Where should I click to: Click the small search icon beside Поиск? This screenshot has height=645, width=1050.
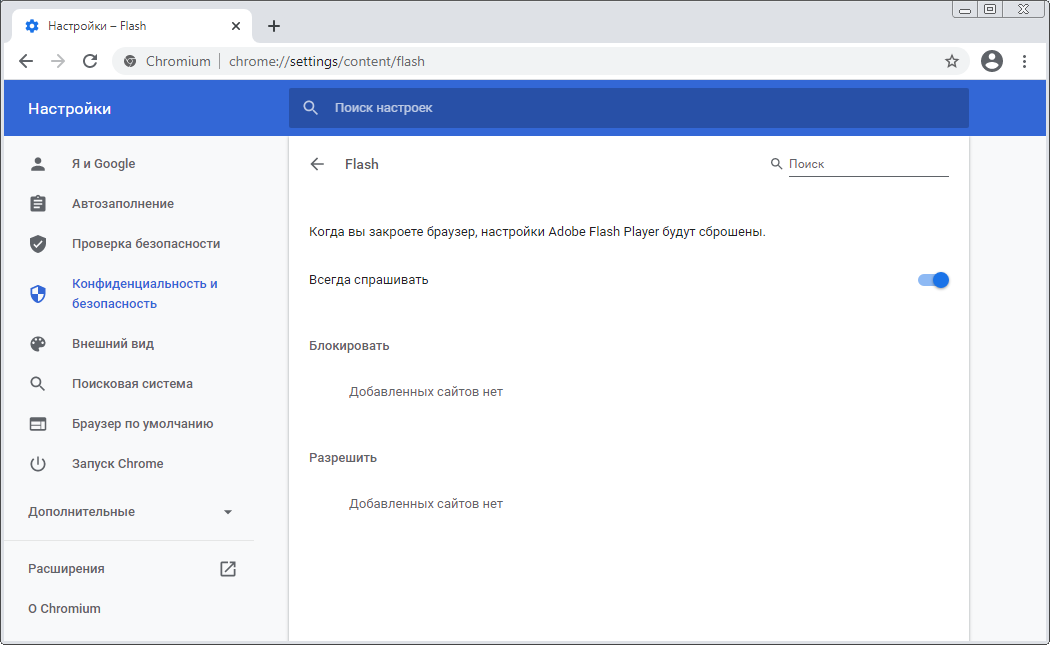click(776, 163)
